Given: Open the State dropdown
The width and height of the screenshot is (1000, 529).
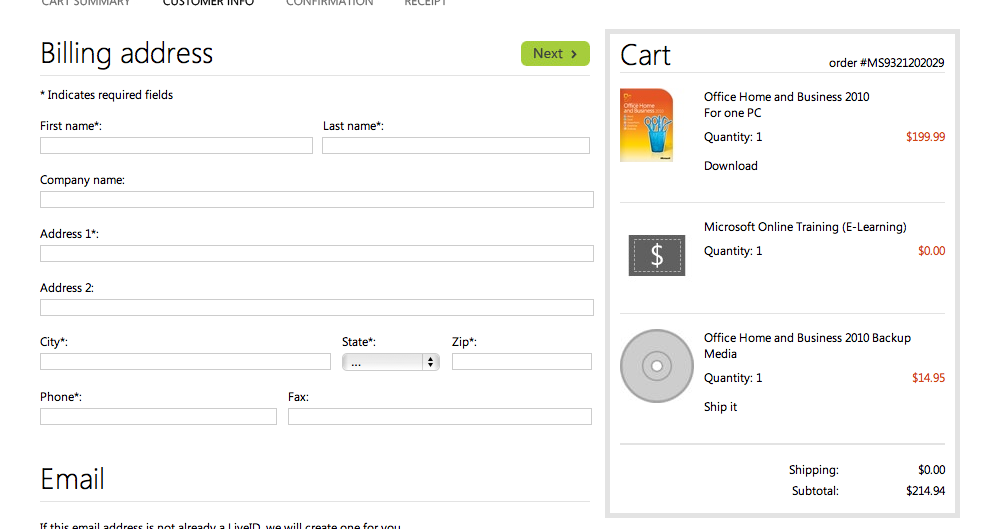Looking at the screenshot, I should tap(390, 362).
